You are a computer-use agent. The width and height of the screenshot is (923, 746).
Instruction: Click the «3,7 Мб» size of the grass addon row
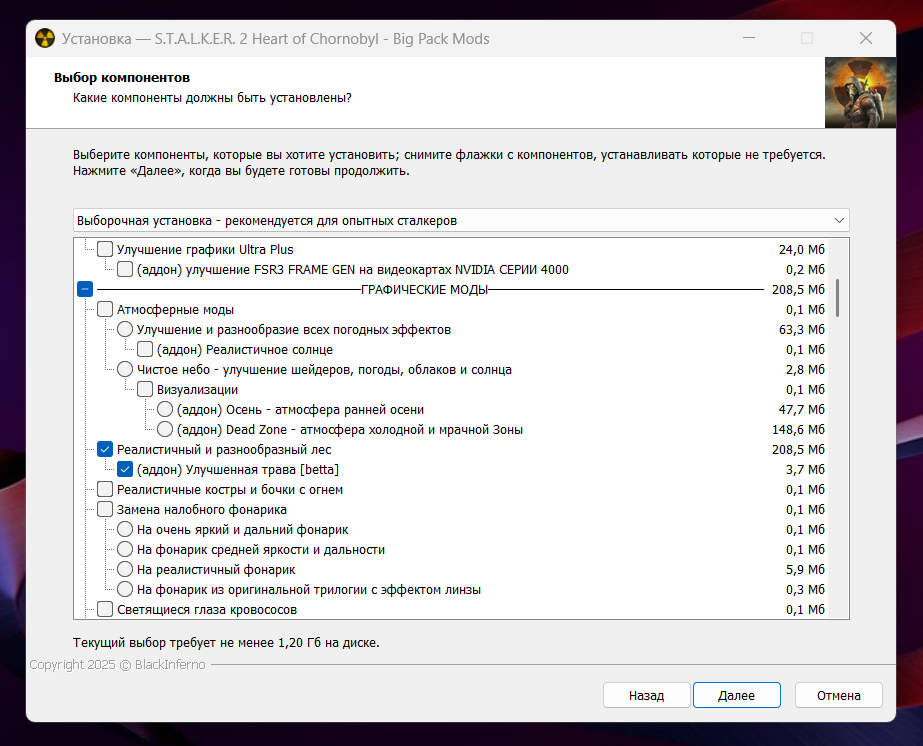[805, 469]
